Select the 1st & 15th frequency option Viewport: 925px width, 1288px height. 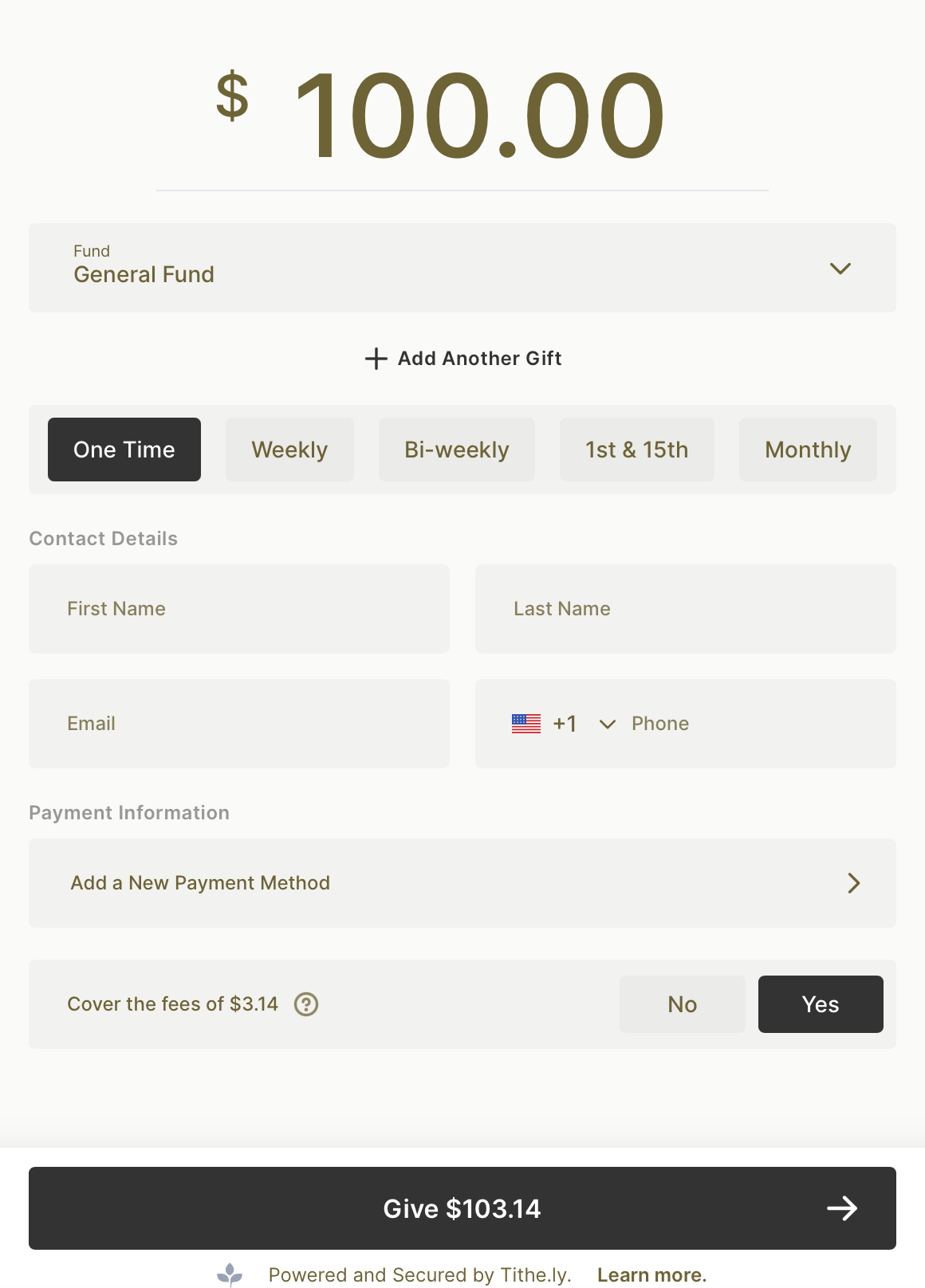(636, 450)
